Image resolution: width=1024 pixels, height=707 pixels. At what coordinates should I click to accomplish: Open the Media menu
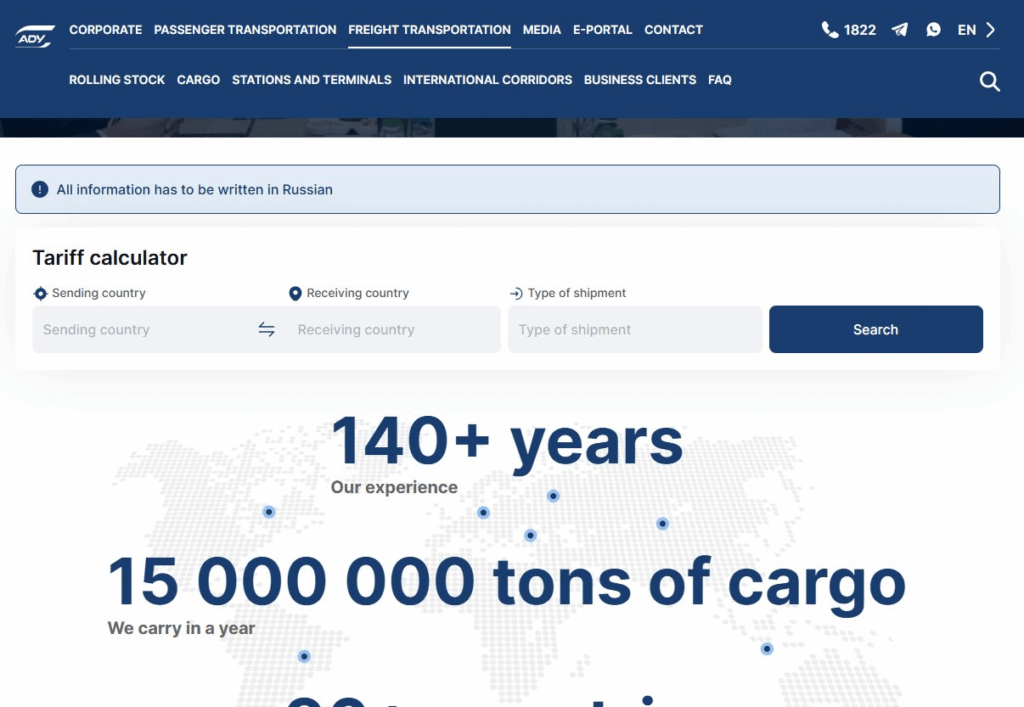(541, 30)
